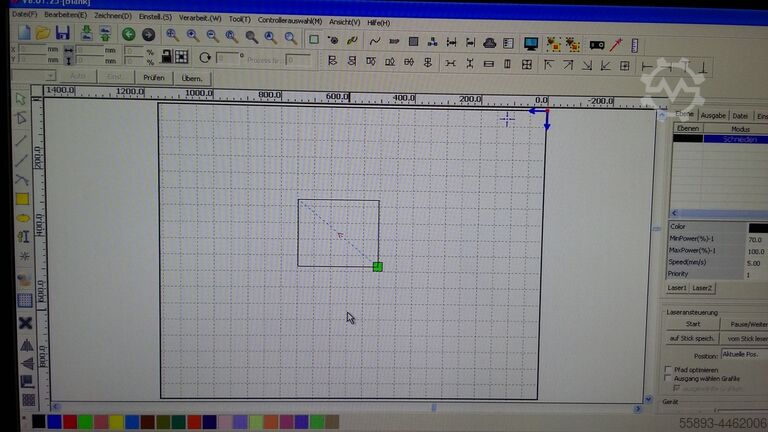Click the green Undo arrow icon

click(128, 34)
